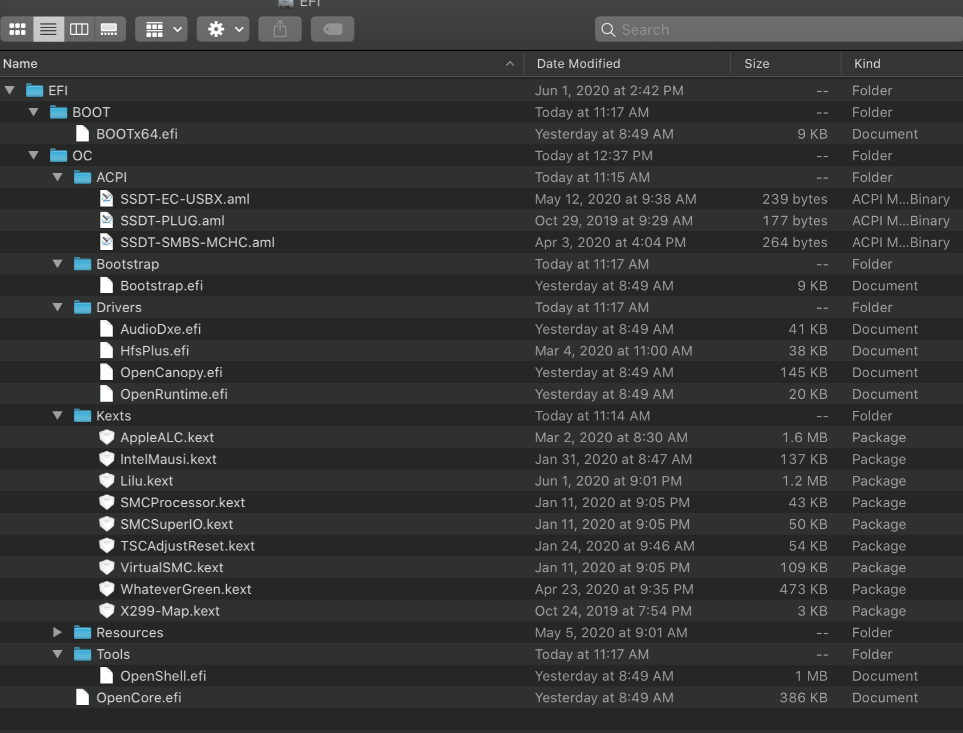The image size is (963, 733).
Task: Click the Apr 23, 2020 at 9:35 PM date
Action: (x=614, y=589)
